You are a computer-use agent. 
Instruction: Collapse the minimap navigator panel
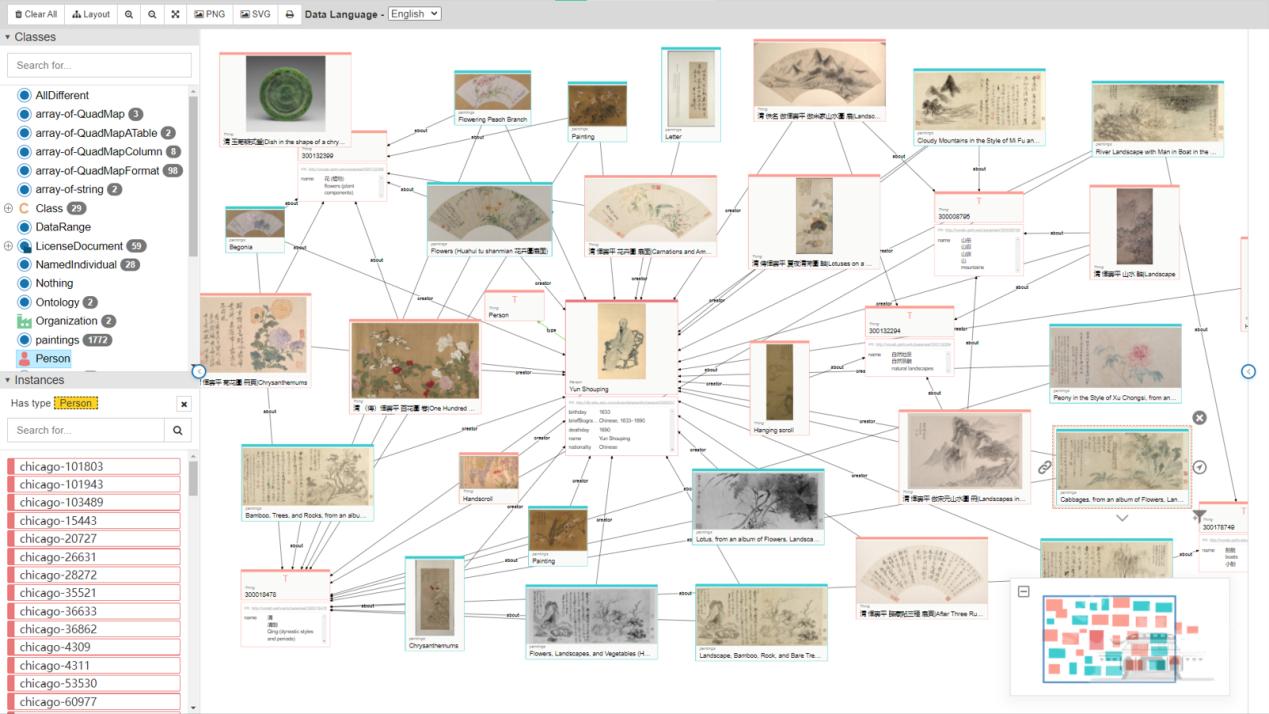(1023, 591)
